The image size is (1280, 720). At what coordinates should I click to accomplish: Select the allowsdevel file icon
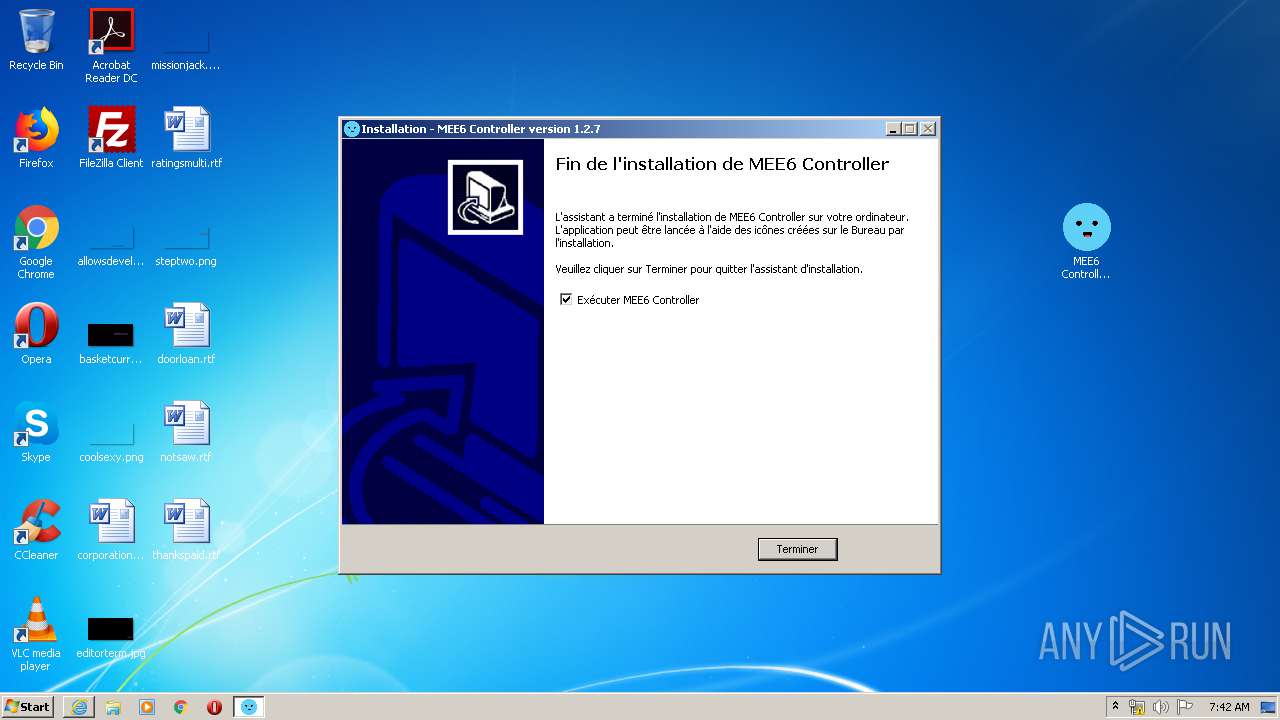[x=111, y=243]
